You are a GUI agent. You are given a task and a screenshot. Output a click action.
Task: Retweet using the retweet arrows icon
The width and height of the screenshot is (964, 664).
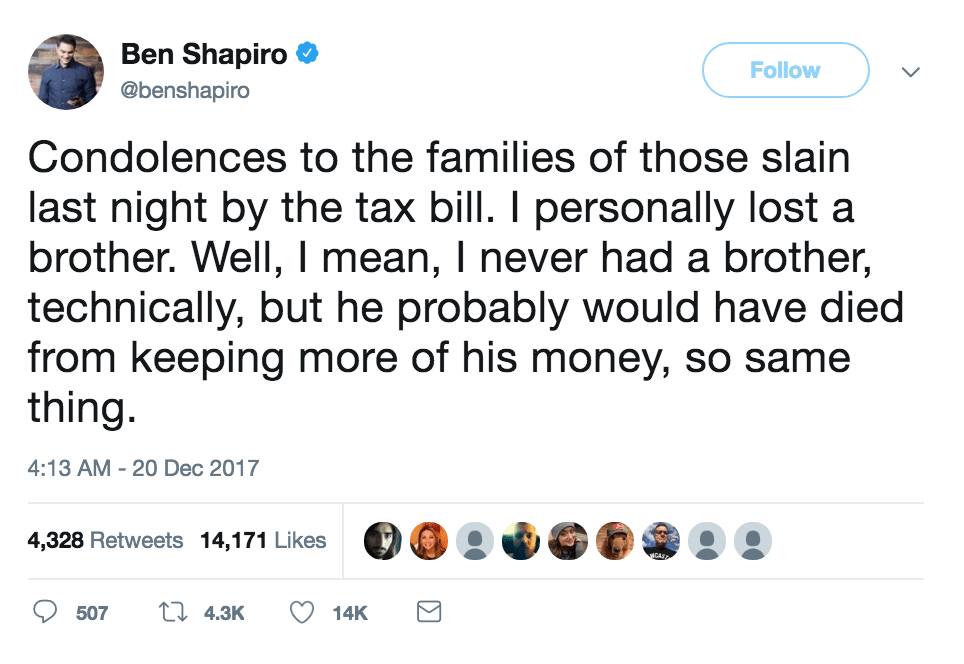point(173,612)
